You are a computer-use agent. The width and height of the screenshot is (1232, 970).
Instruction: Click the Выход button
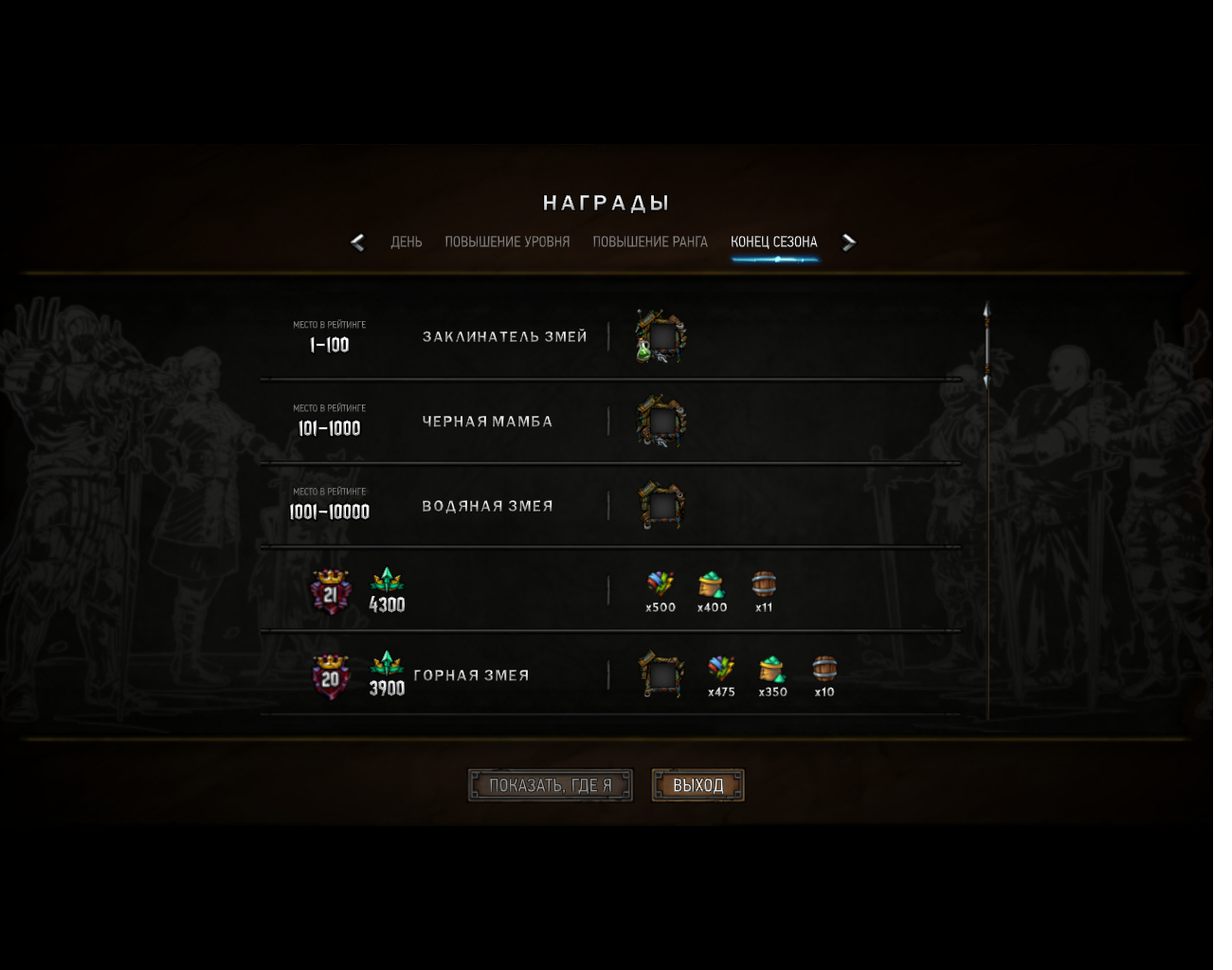click(x=698, y=785)
